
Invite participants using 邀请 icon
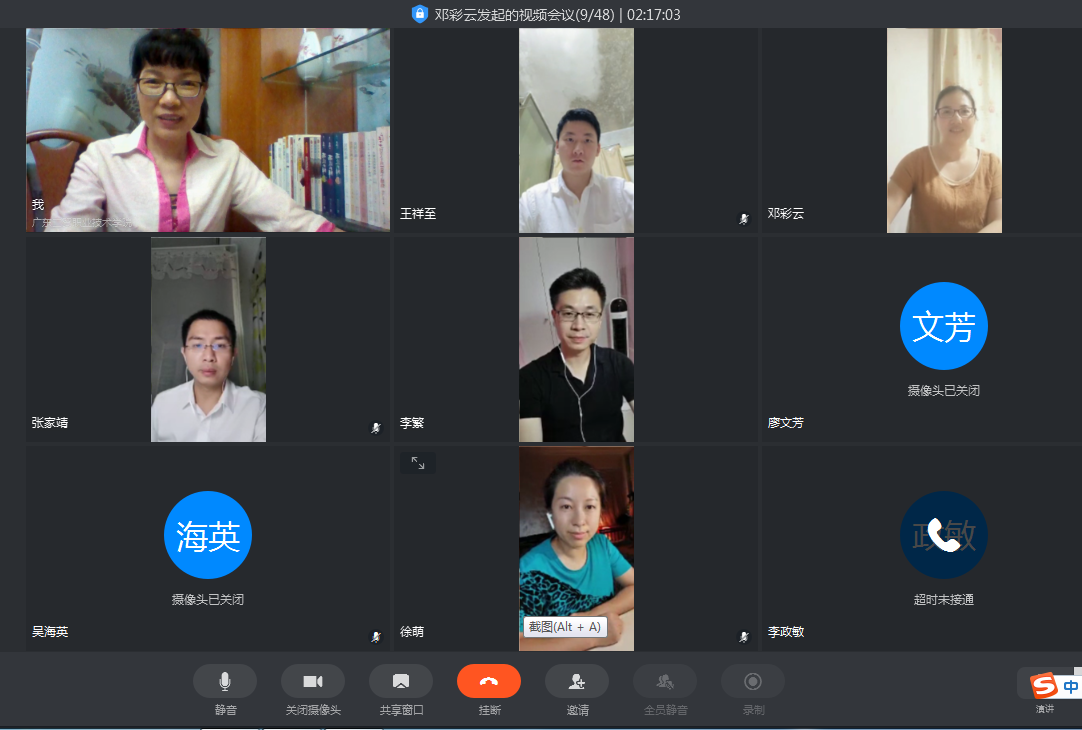point(577,681)
